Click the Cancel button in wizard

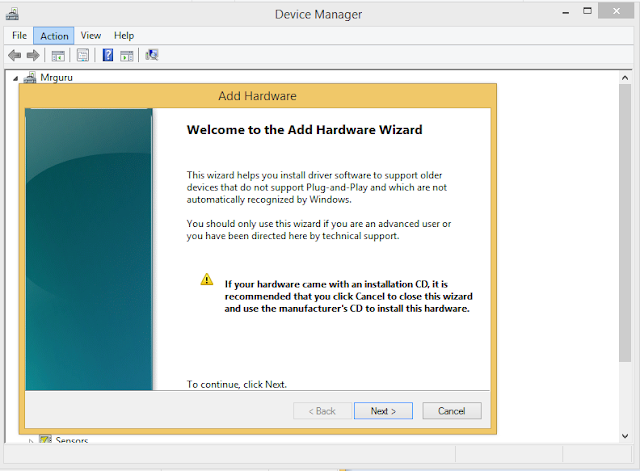click(x=452, y=411)
